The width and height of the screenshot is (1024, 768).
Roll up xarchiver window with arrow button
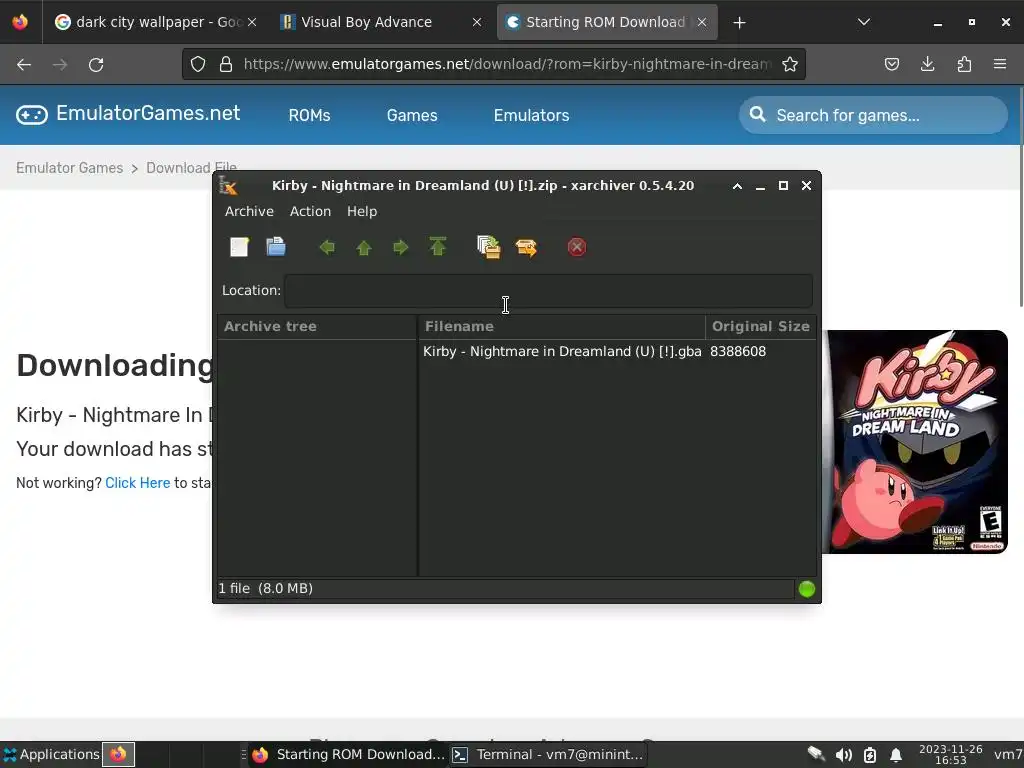[737, 186]
